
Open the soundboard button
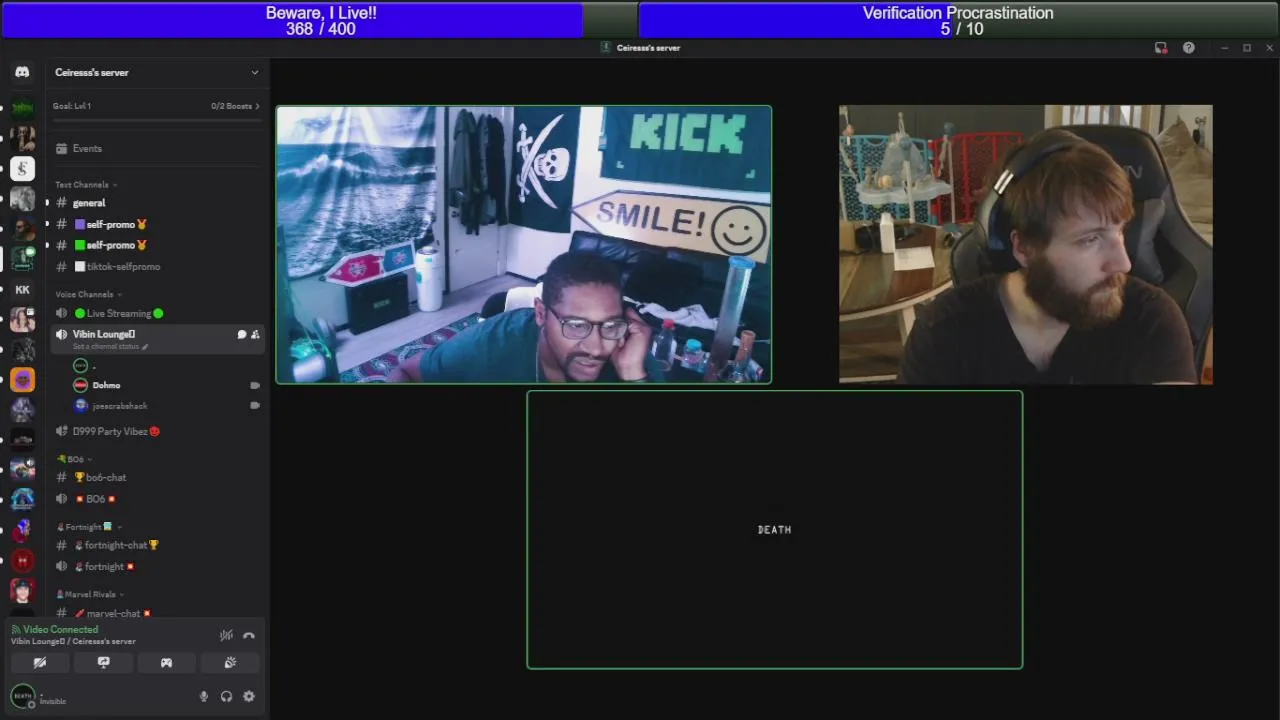point(230,662)
